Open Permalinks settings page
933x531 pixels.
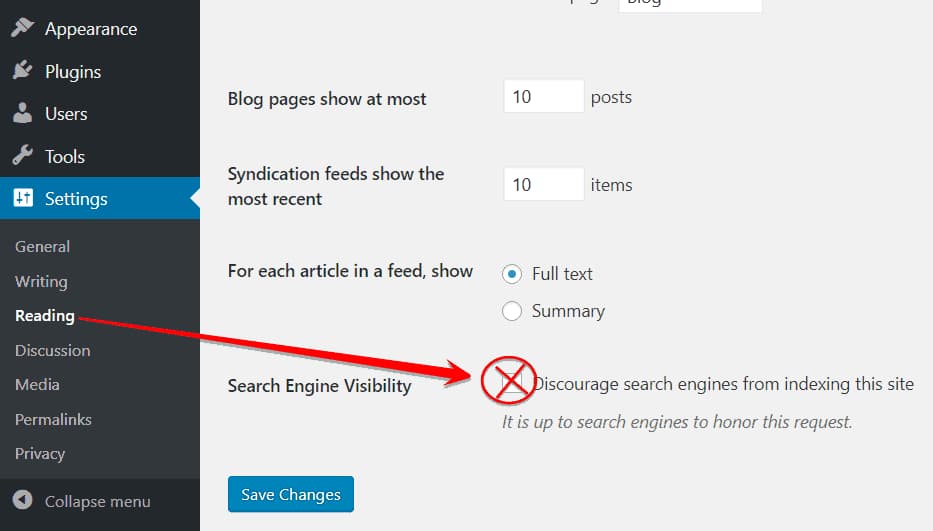51,419
